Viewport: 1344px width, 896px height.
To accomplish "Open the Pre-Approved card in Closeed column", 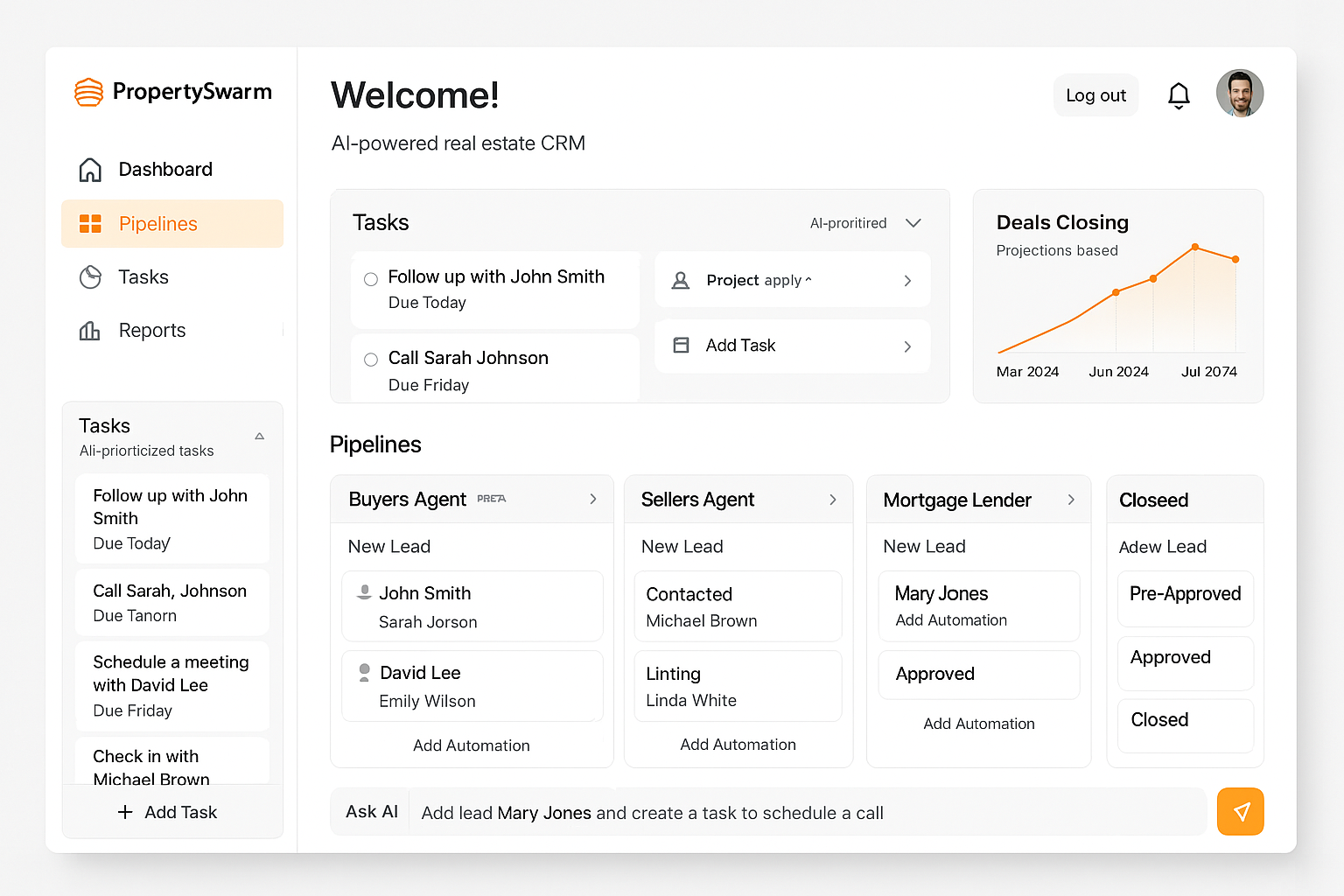I will pos(1186,598).
